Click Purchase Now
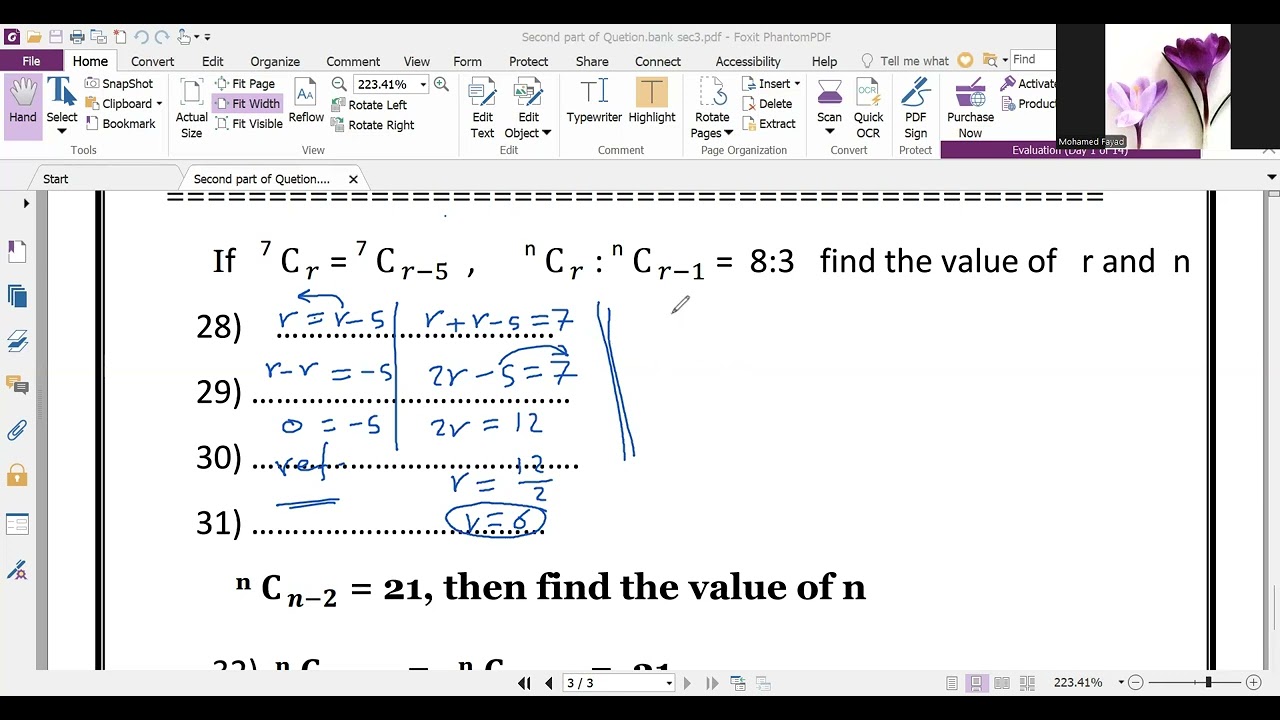Viewport: 1280px width, 720px height. coord(970,108)
